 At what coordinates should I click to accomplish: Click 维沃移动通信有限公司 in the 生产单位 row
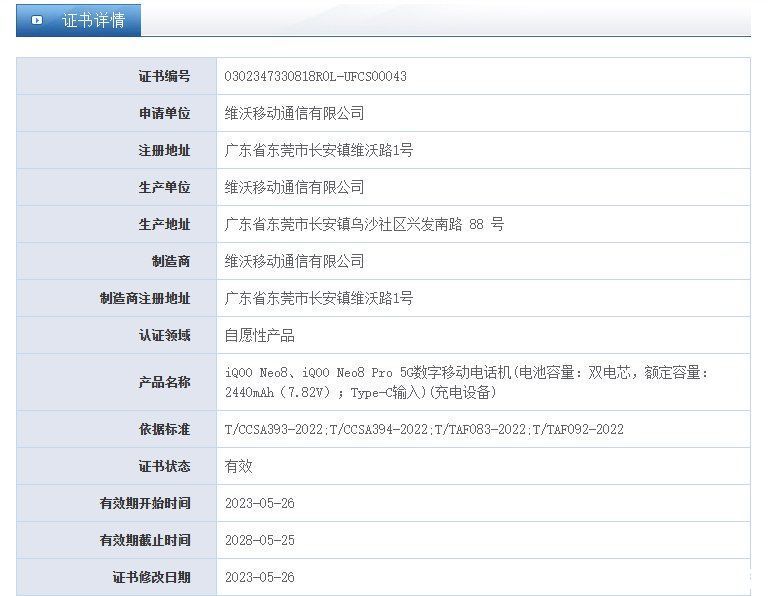pos(294,187)
